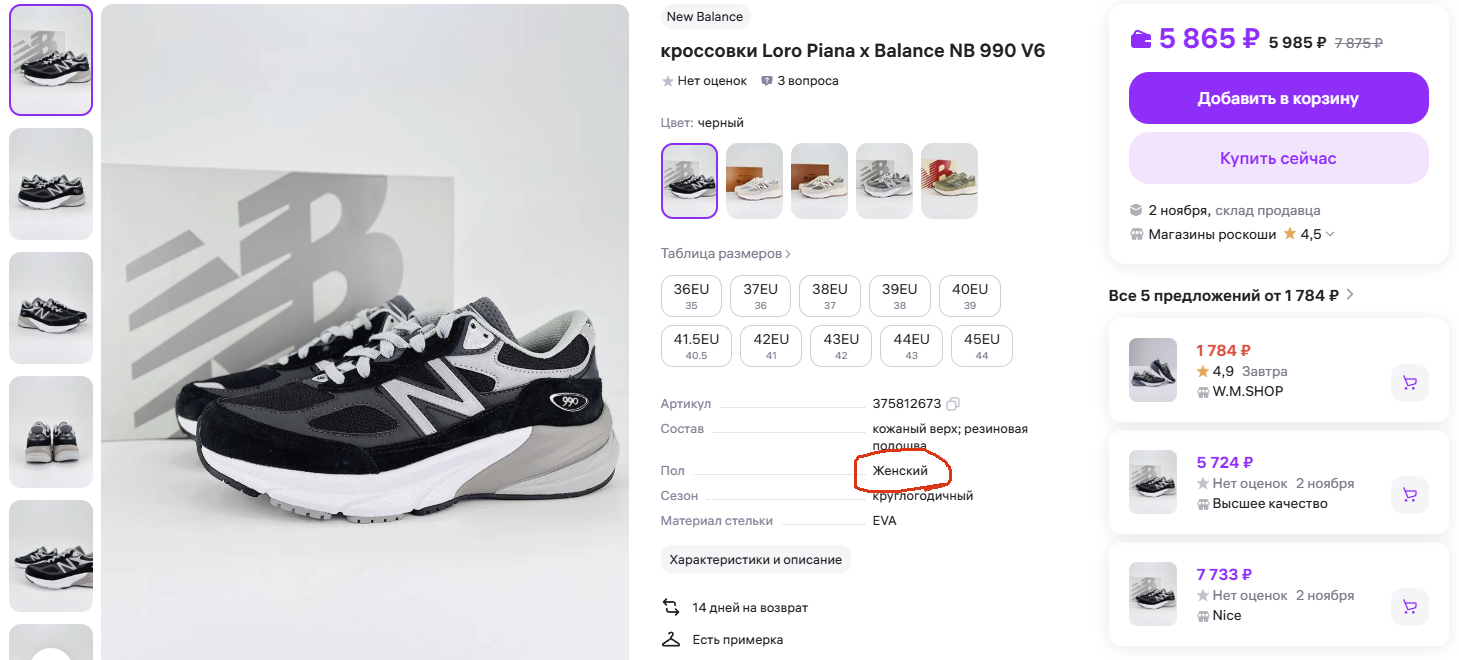The image size is (1459, 660).
Task: Select the red box color variant
Action: [949, 181]
